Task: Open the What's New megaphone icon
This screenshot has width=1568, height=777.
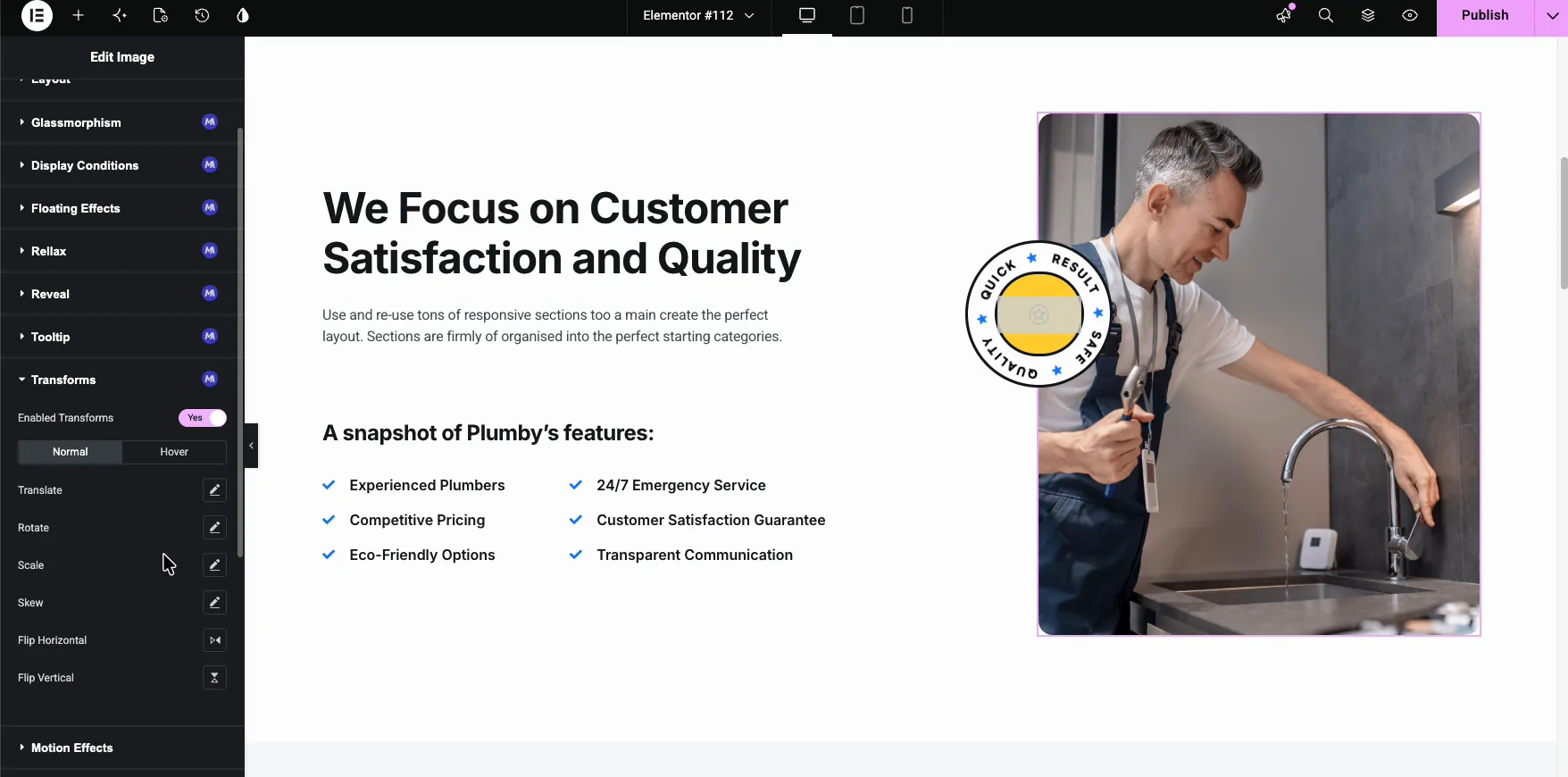Action: point(1284,15)
